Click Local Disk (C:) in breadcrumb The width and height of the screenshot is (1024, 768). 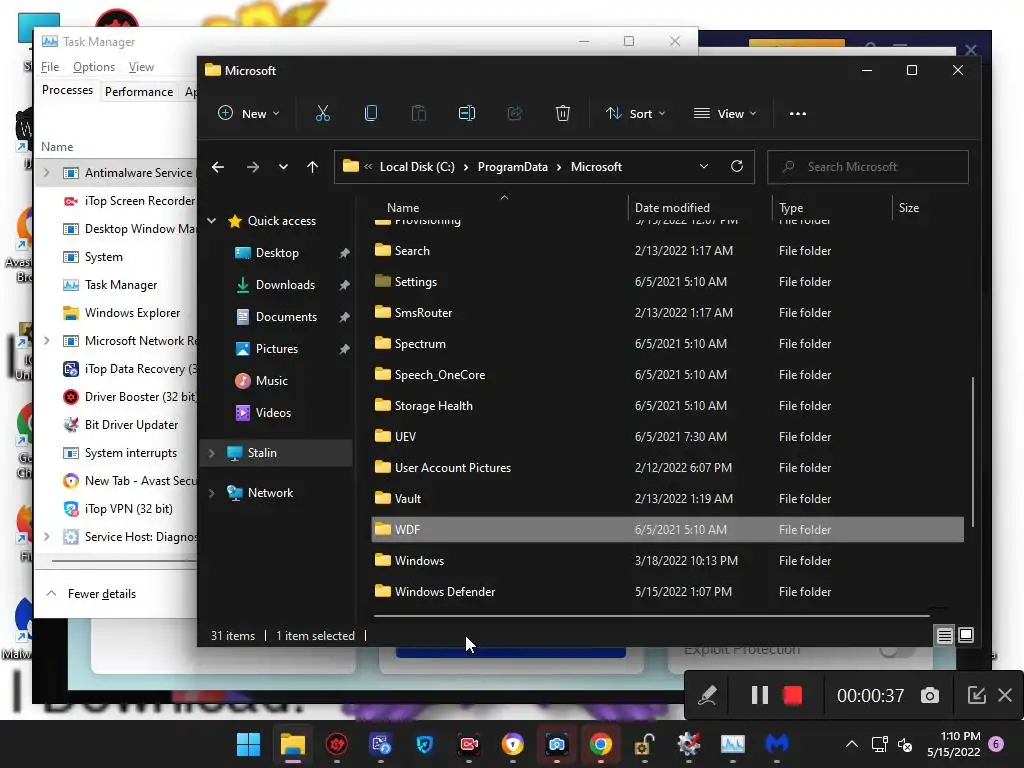click(417, 167)
